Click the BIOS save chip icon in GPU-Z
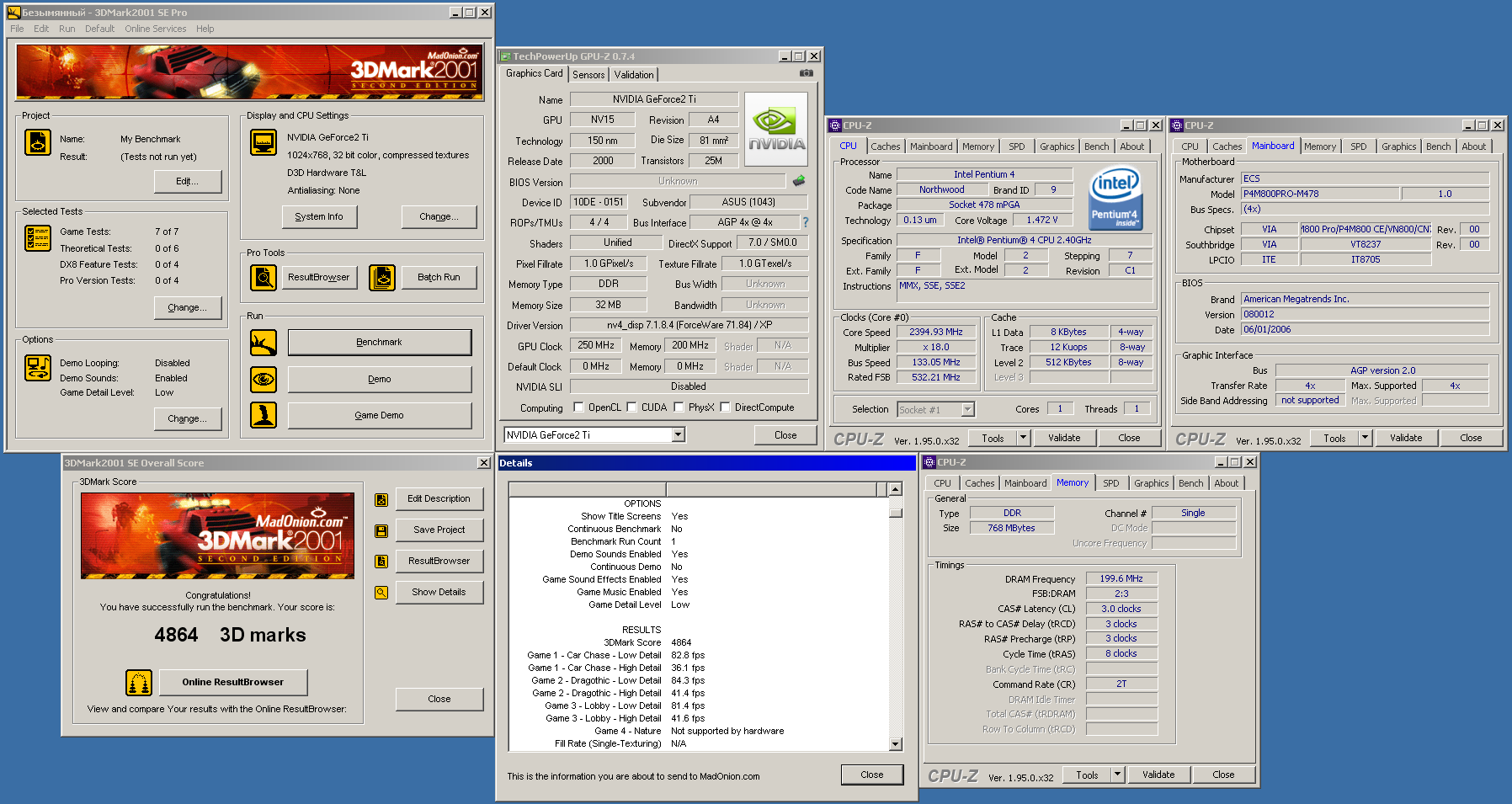 (x=799, y=181)
